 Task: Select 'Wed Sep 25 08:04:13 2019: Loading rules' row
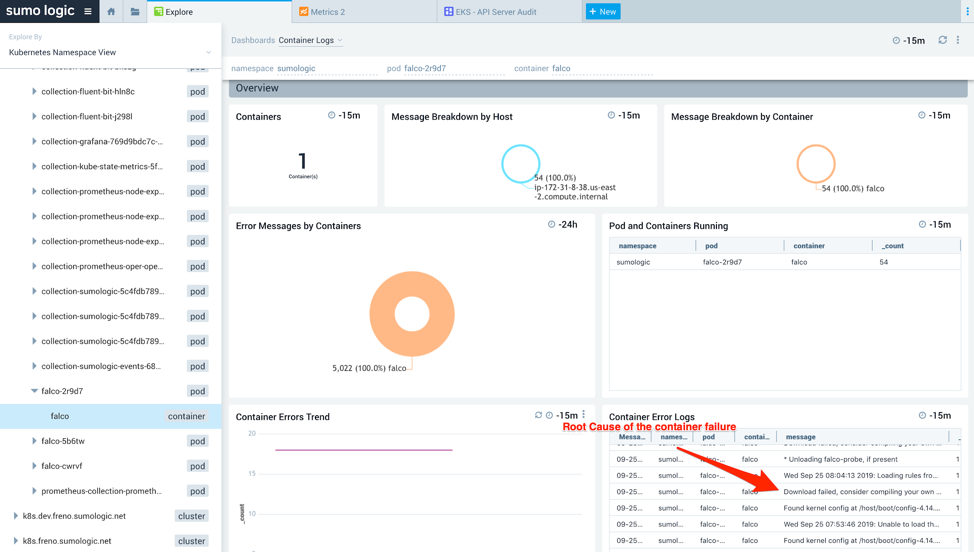pyautogui.click(x=785, y=476)
